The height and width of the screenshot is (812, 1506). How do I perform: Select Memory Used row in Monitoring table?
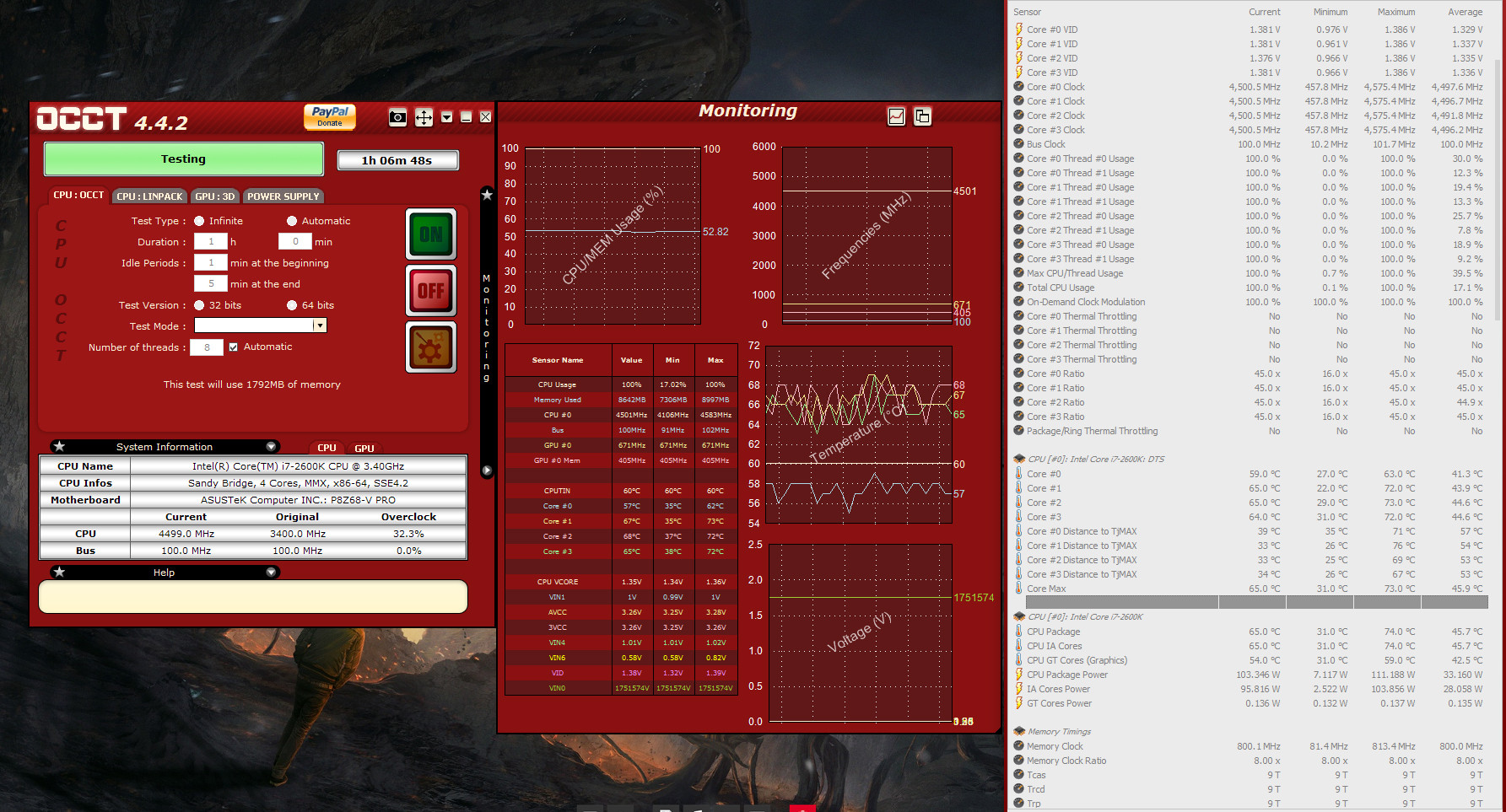pyautogui.click(x=621, y=400)
